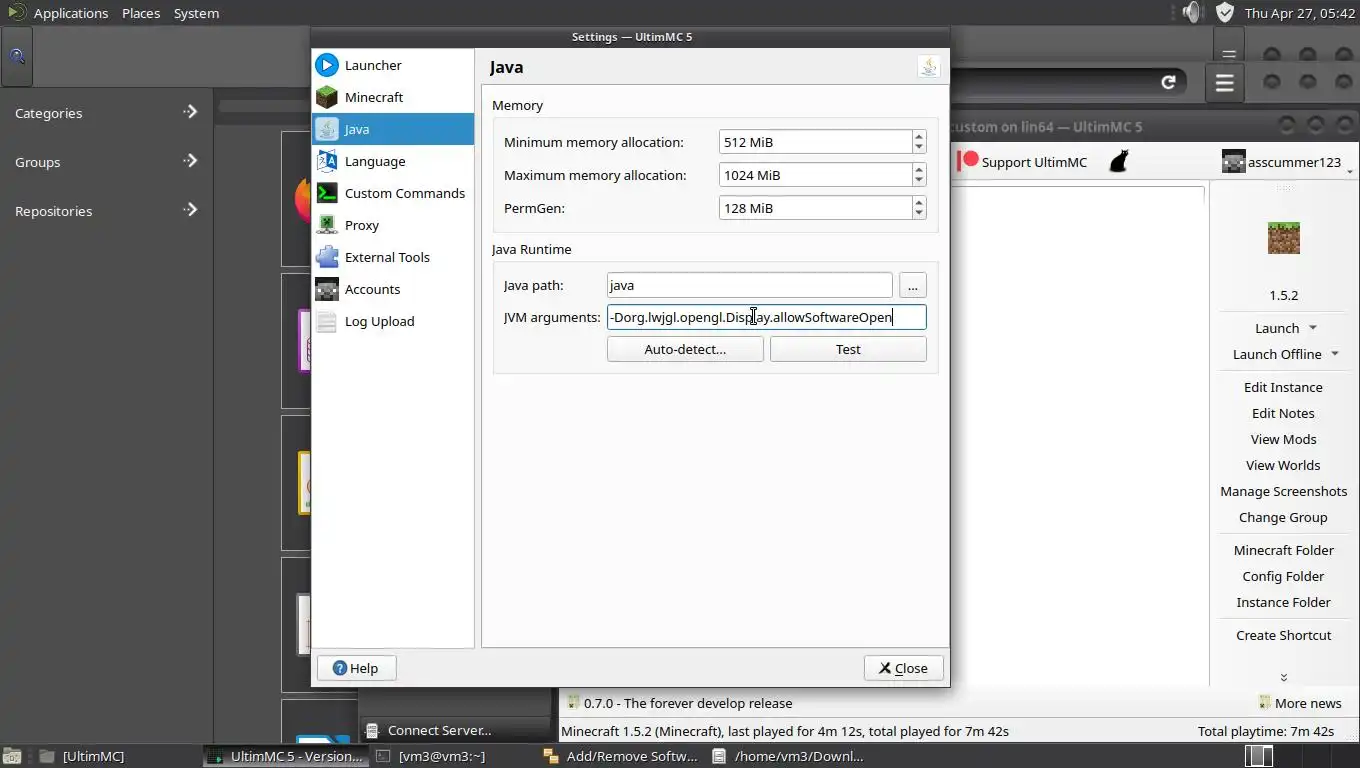
Task: Open Minecraft Folder from instance panel
Action: [x=1283, y=550]
